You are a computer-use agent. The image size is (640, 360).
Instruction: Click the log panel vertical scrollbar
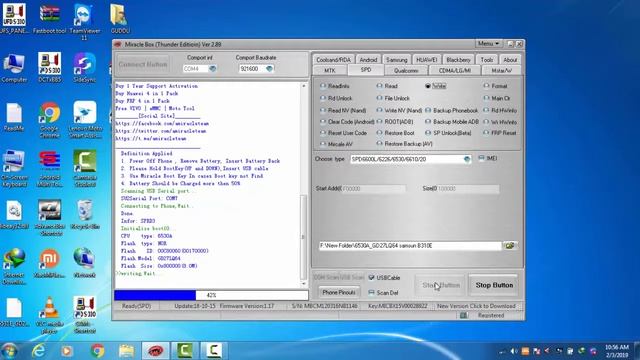[303, 184]
